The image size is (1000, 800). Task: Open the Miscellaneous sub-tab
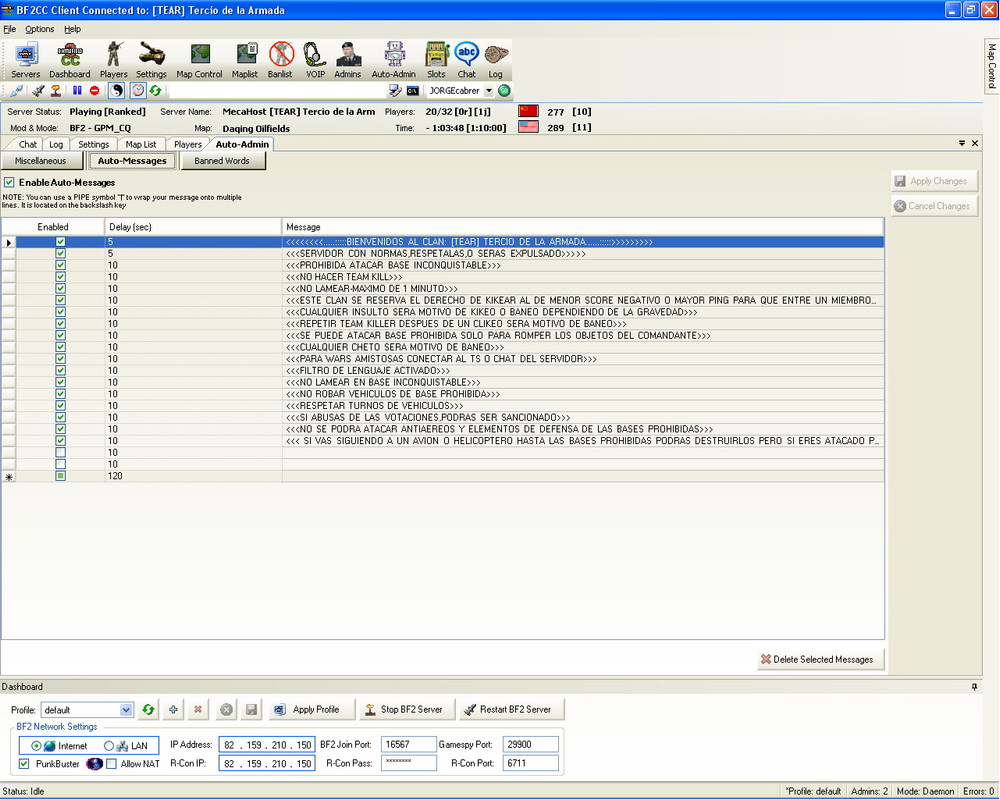click(x=41, y=161)
